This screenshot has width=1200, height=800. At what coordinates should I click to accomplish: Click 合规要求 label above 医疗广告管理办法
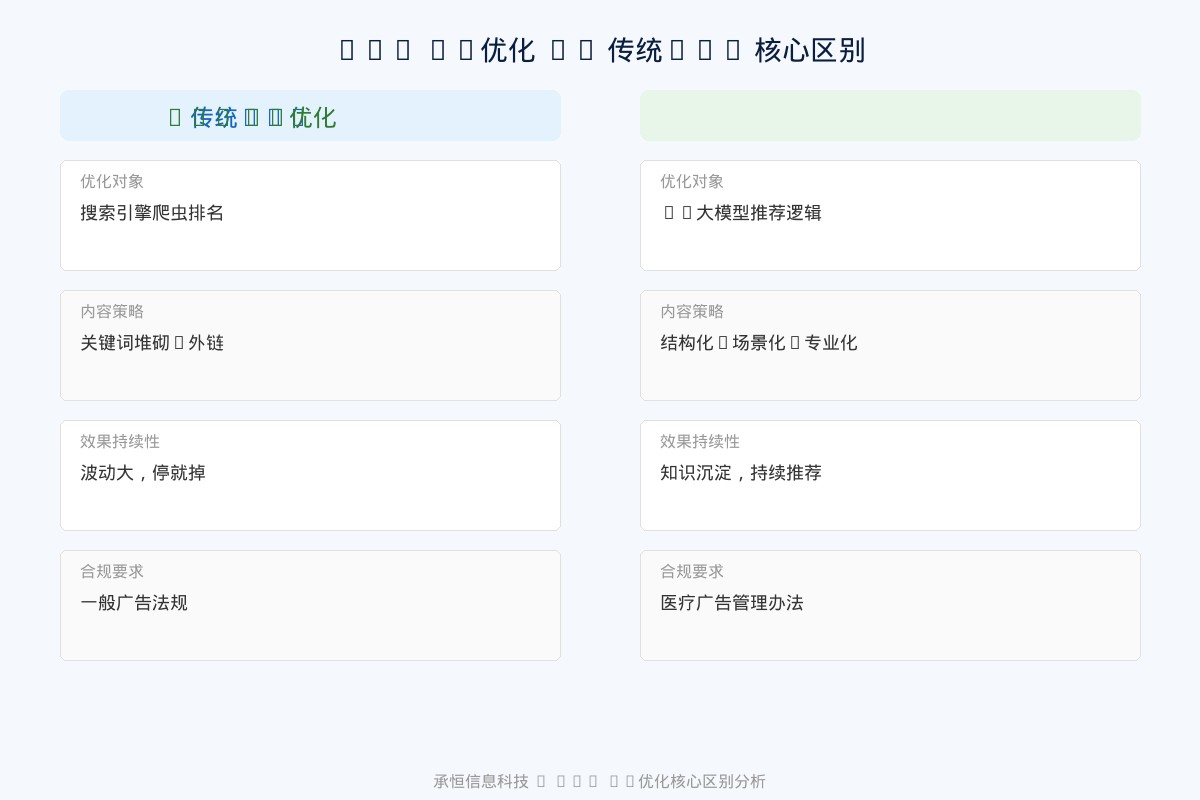pos(692,571)
